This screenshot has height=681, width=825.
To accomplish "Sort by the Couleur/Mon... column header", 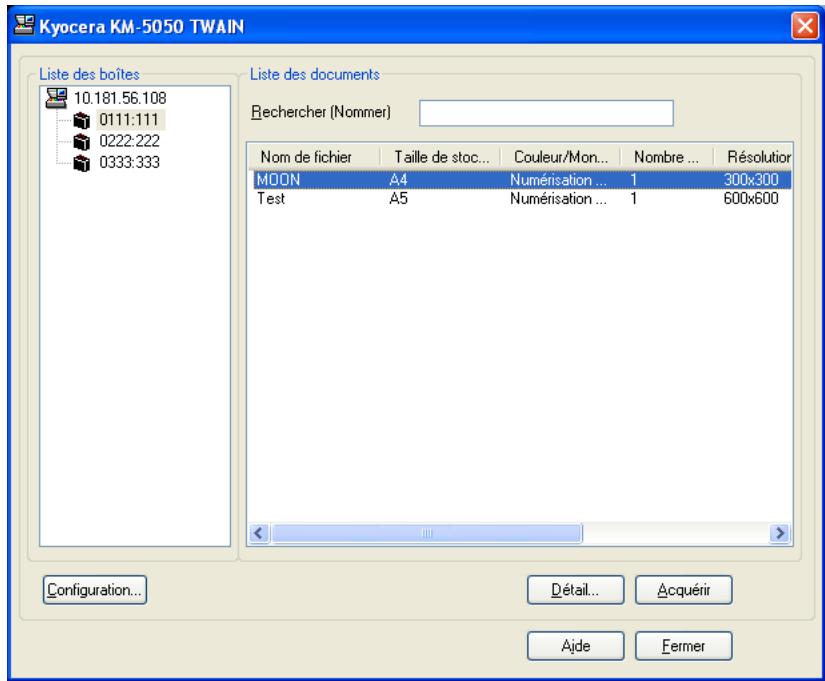I will [x=561, y=157].
